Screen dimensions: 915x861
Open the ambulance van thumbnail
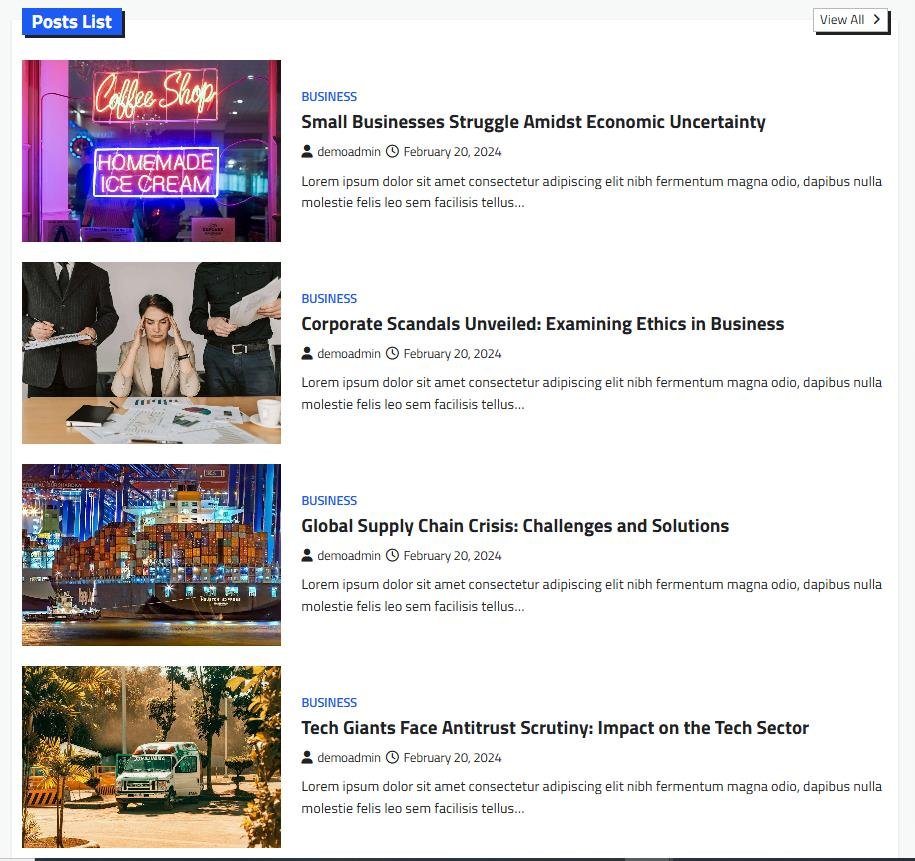point(151,757)
